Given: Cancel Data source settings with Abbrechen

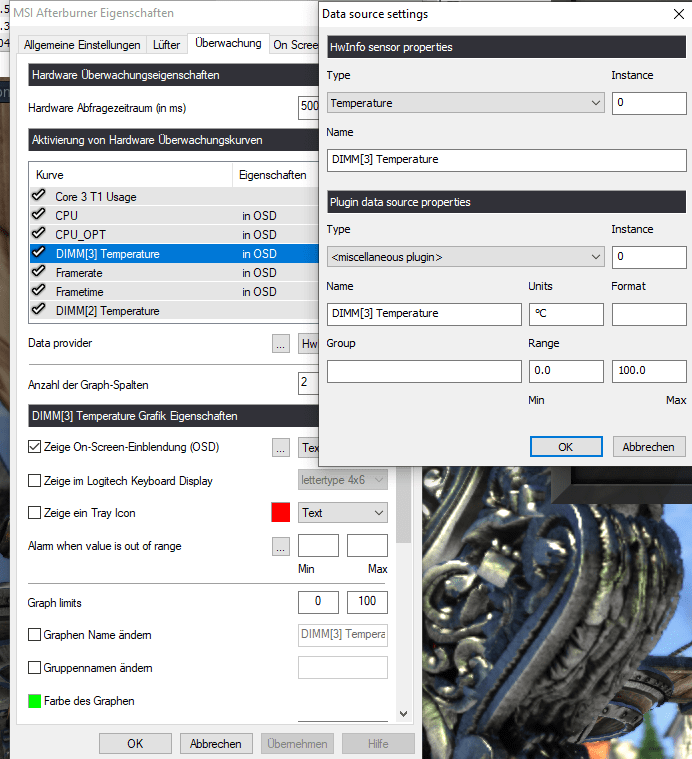Looking at the screenshot, I should (x=649, y=447).
